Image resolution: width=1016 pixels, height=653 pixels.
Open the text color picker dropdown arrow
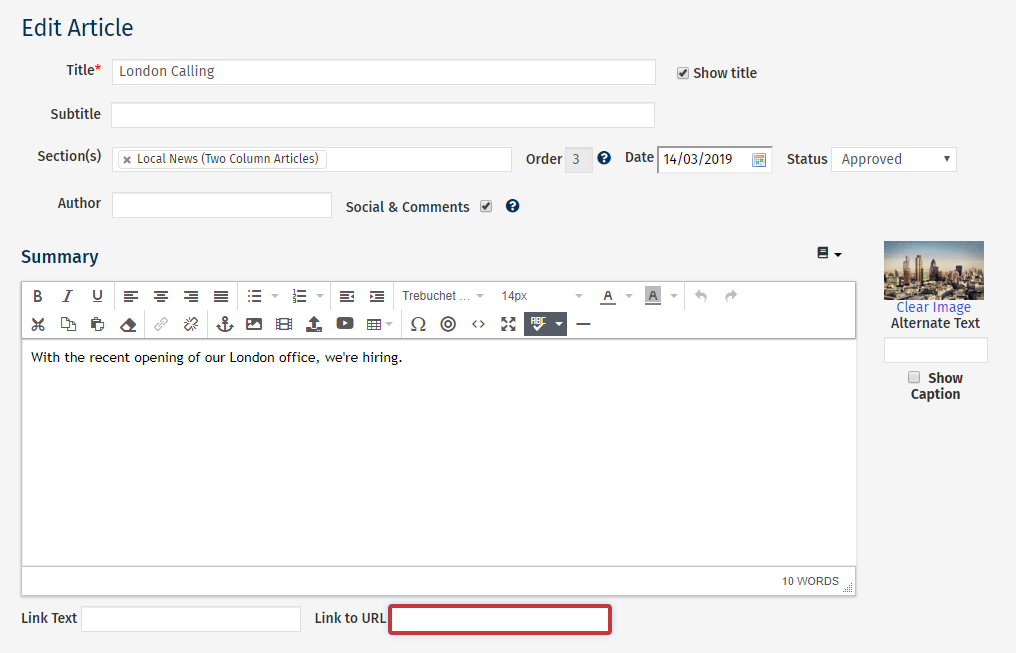pyautogui.click(x=629, y=296)
